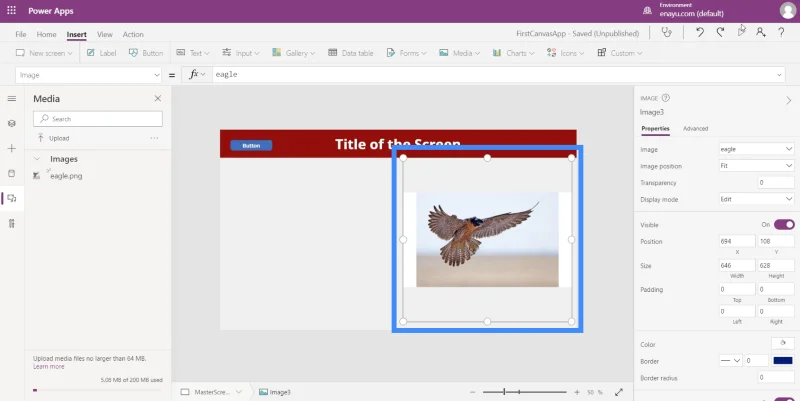Open the Data sources cylinder icon
The image size is (800, 401).
tap(12, 173)
